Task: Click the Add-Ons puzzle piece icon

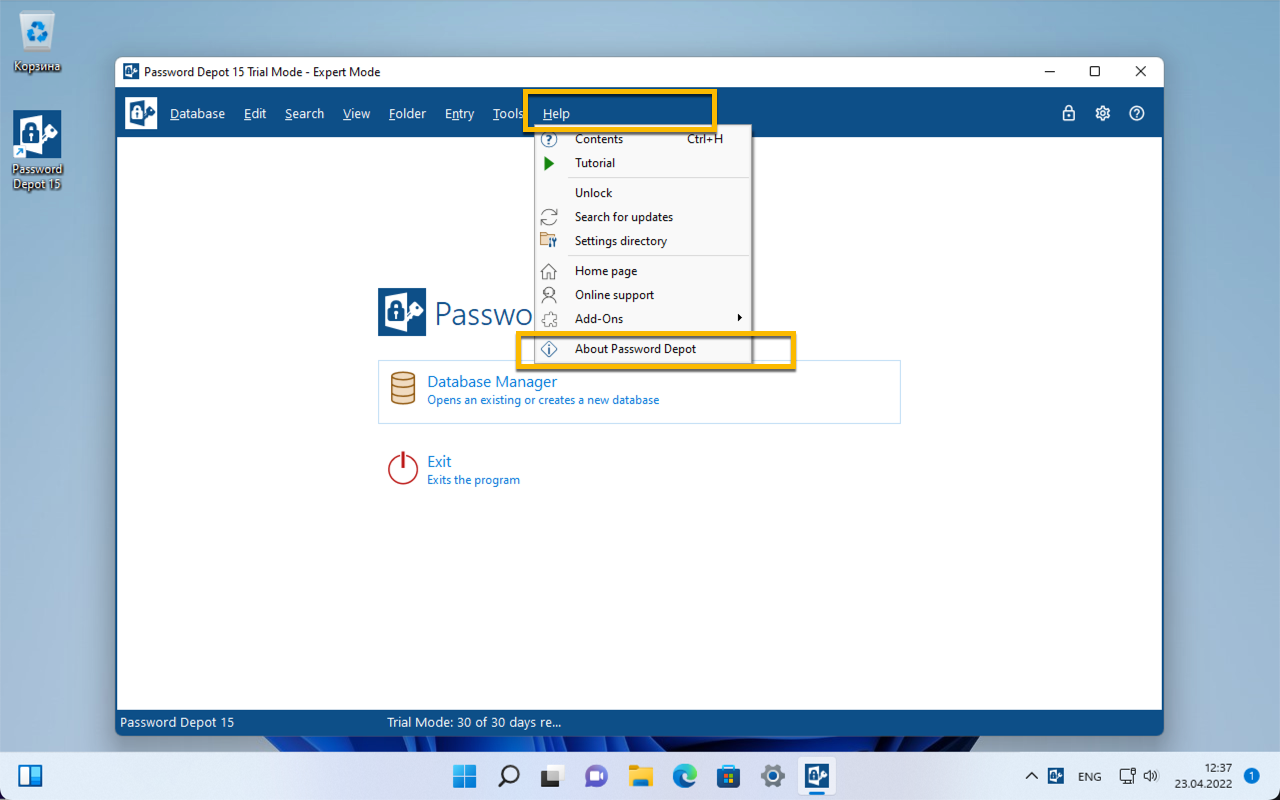Action: tap(548, 319)
